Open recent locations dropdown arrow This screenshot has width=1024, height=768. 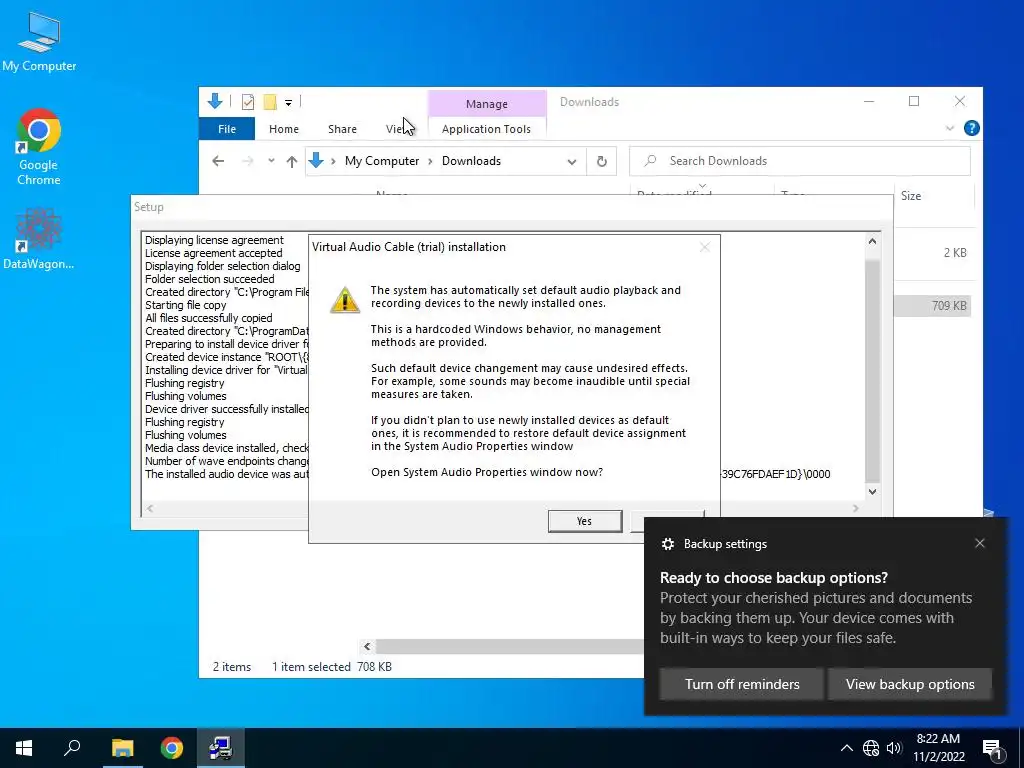pyautogui.click(x=271, y=161)
